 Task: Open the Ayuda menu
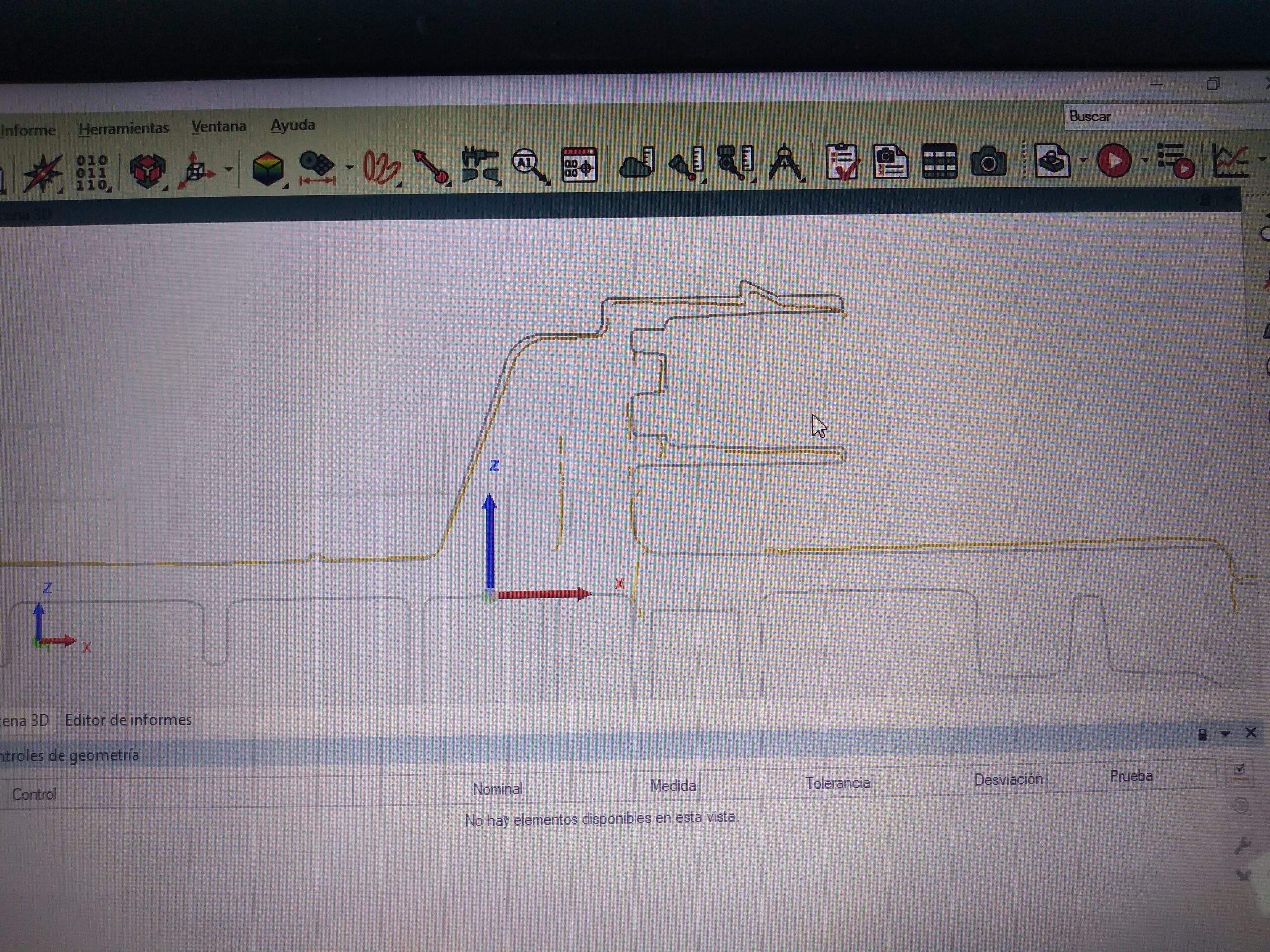[x=292, y=125]
